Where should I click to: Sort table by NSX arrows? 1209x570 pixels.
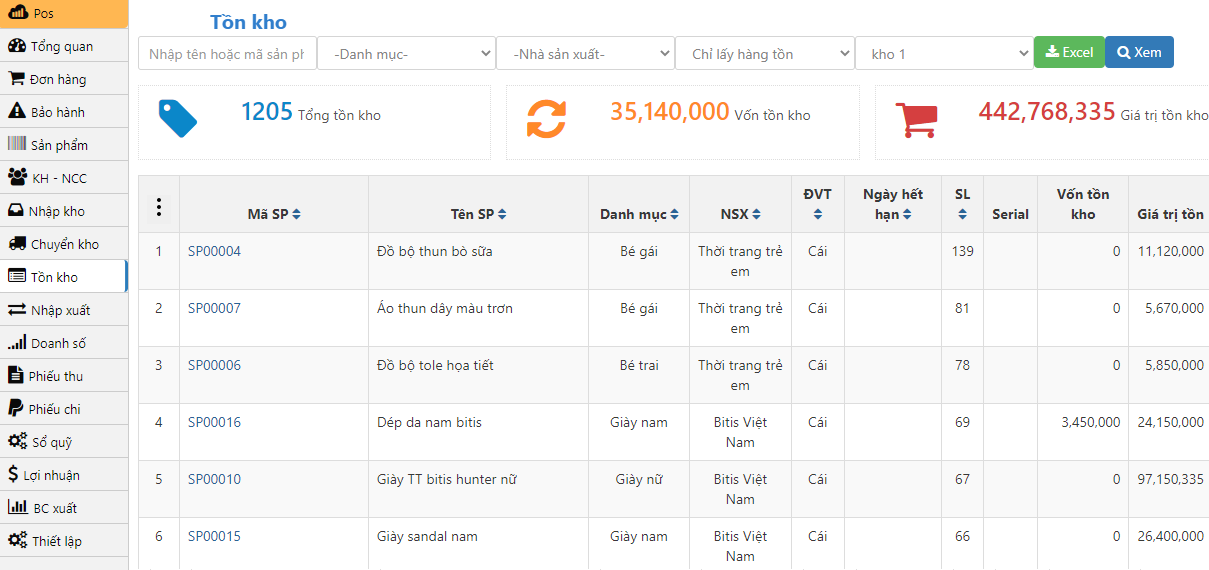[x=756, y=214]
